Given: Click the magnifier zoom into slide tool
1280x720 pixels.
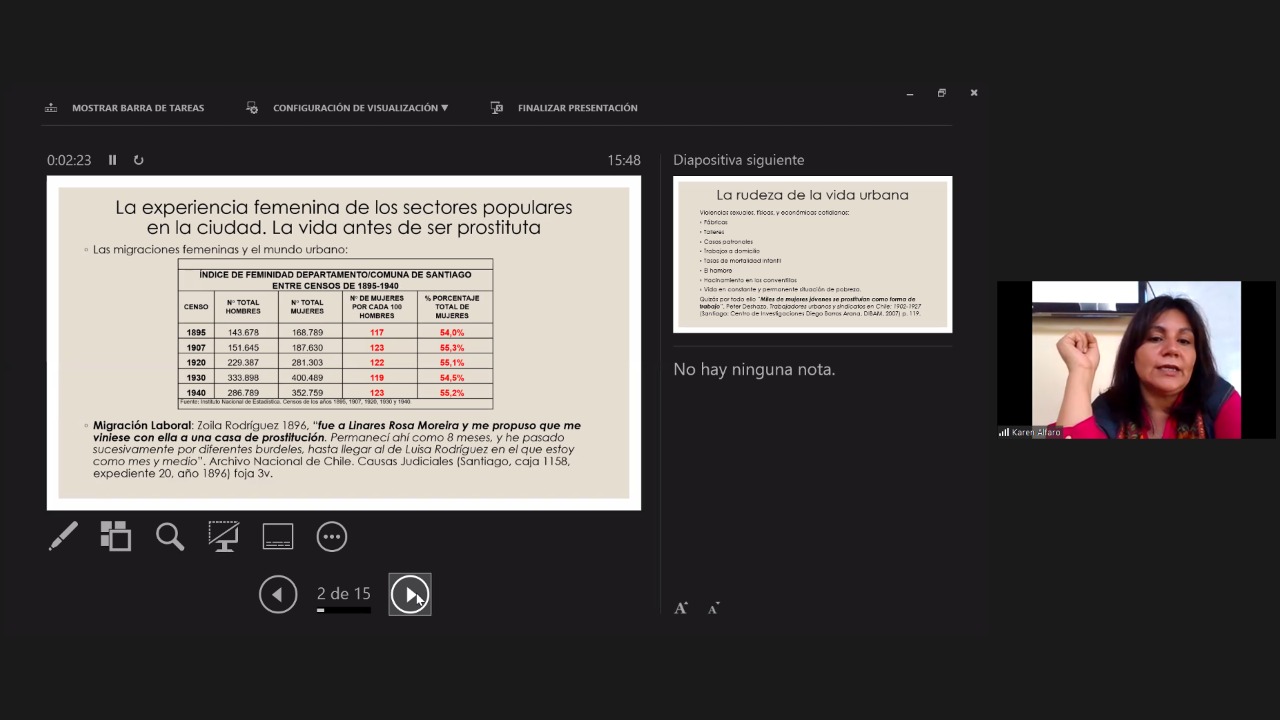Looking at the screenshot, I should [170, 537].
